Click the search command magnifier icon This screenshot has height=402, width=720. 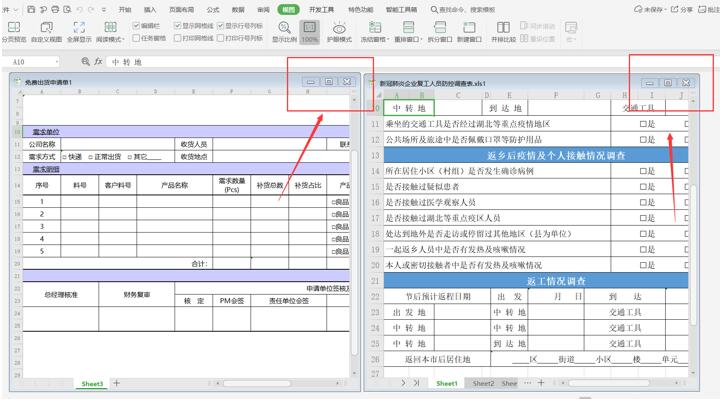tap(434, 9)
